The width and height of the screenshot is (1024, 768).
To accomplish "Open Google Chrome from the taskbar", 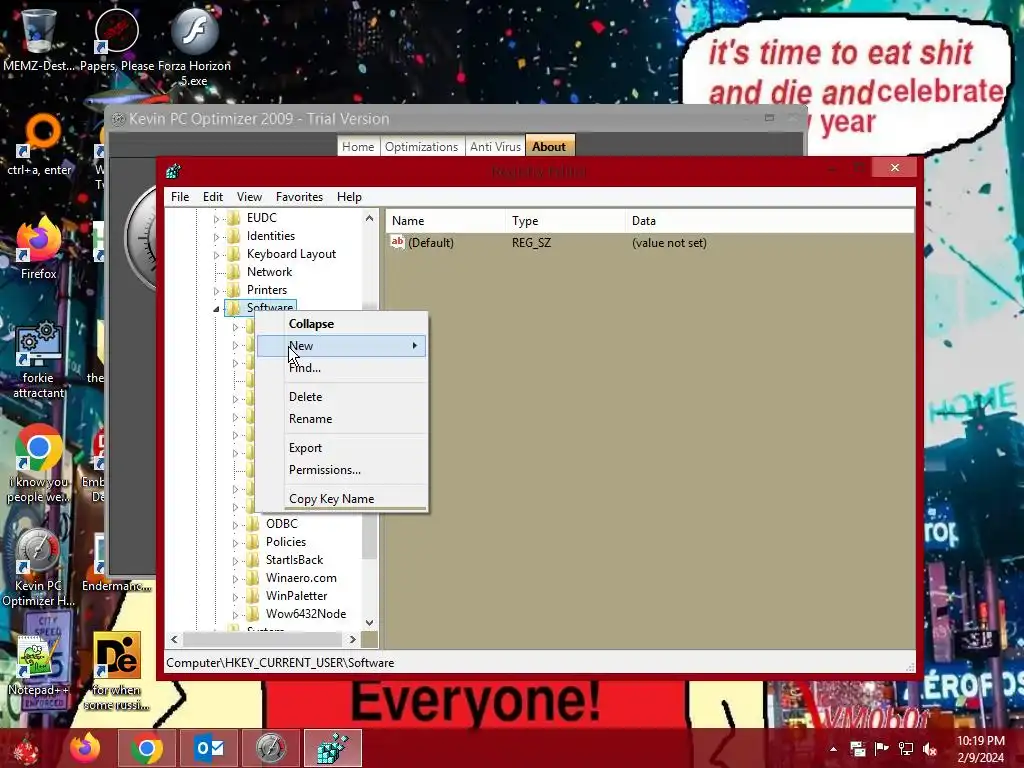I will tap(146, 748).
